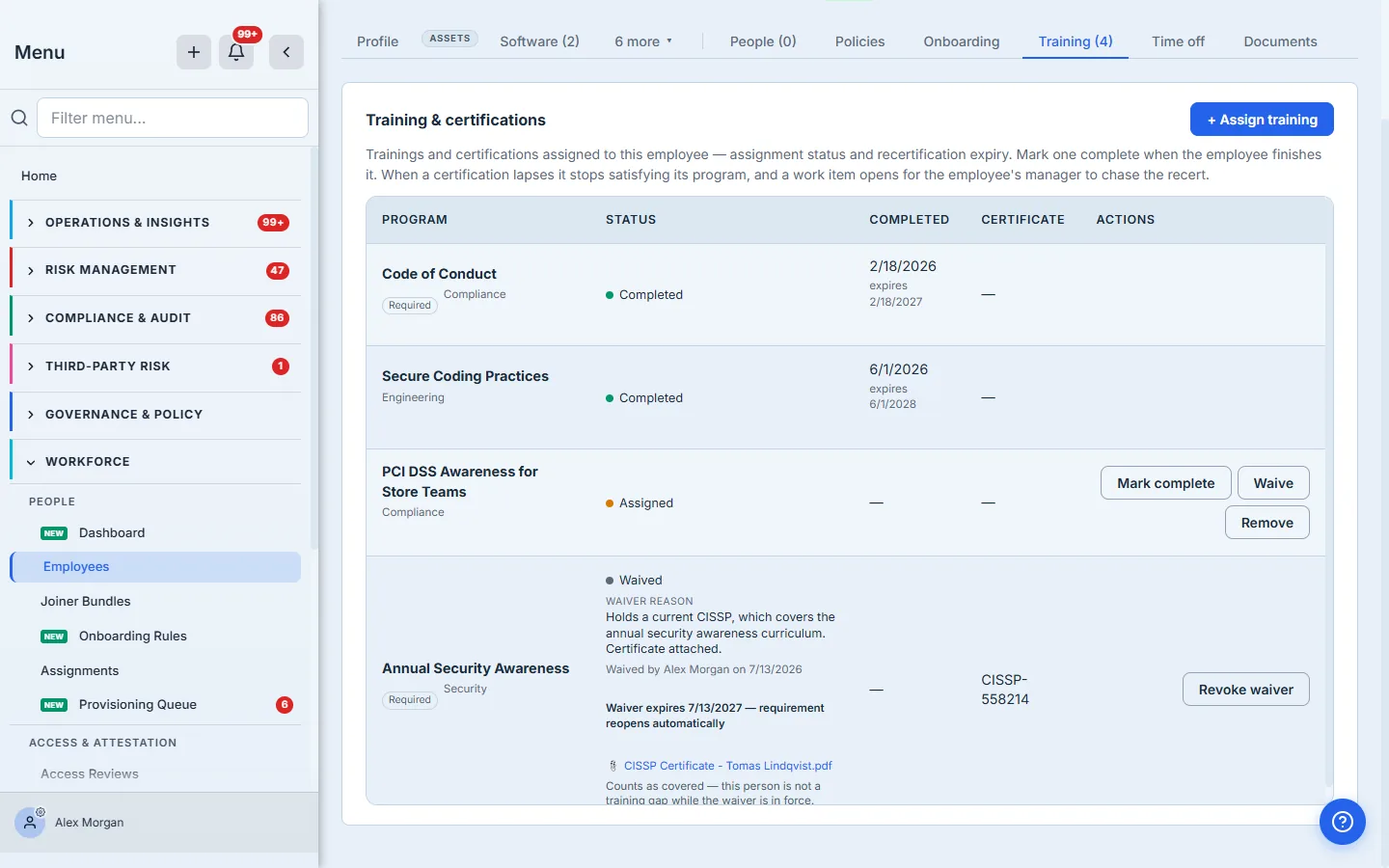Click the Assigned status for PCI DSS

coord(640,503)
